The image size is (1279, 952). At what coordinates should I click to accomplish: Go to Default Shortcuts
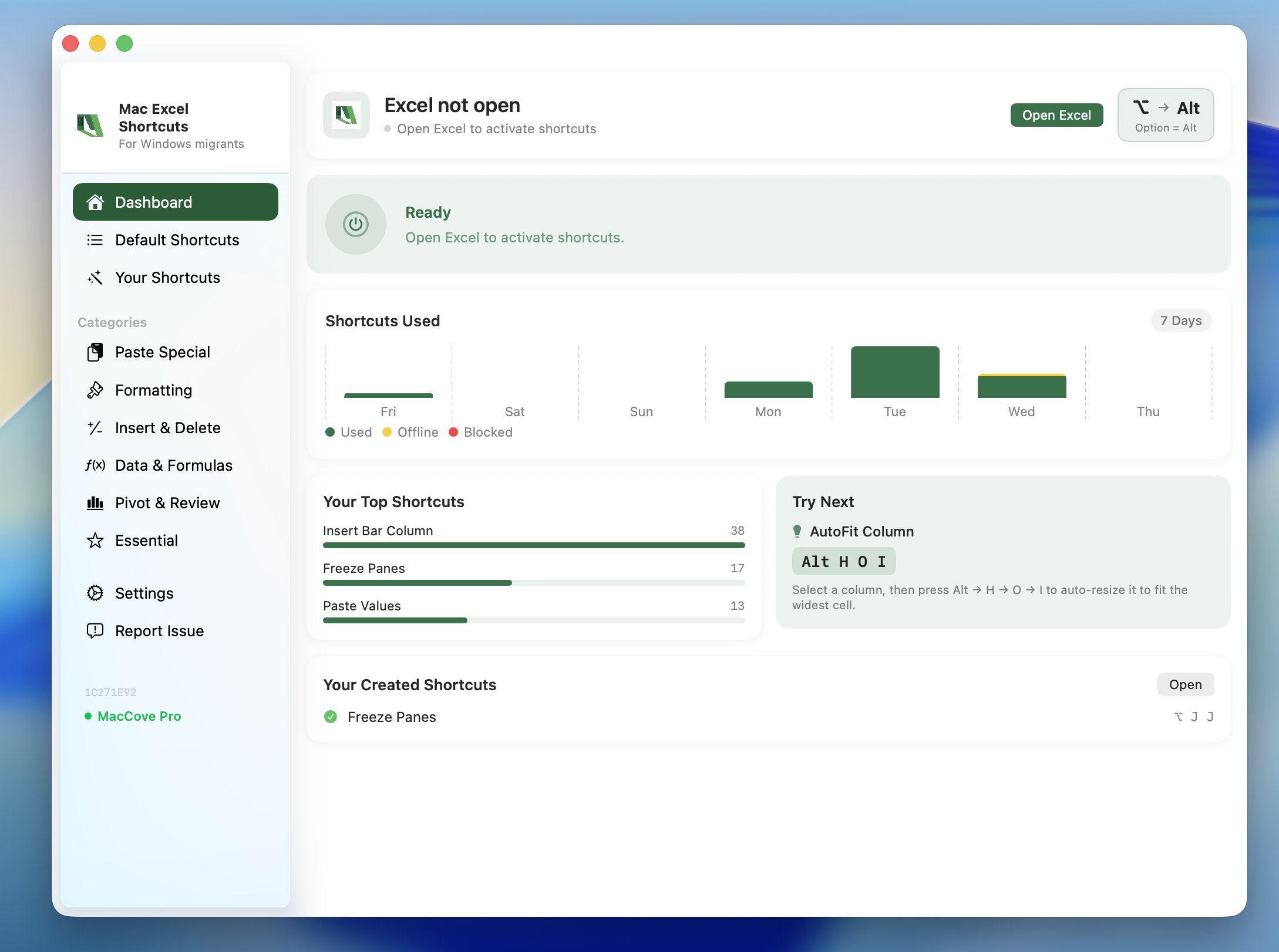tap(176, 240)
